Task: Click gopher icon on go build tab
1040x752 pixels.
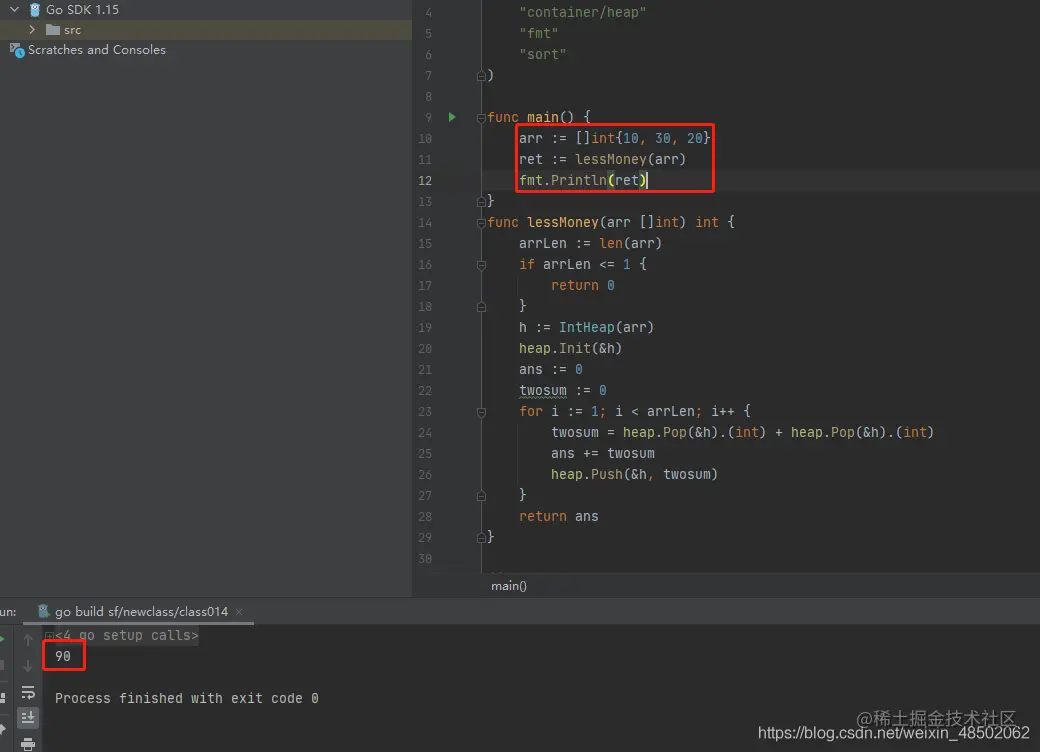Action: pyautogui.click(x=44, y=611)
